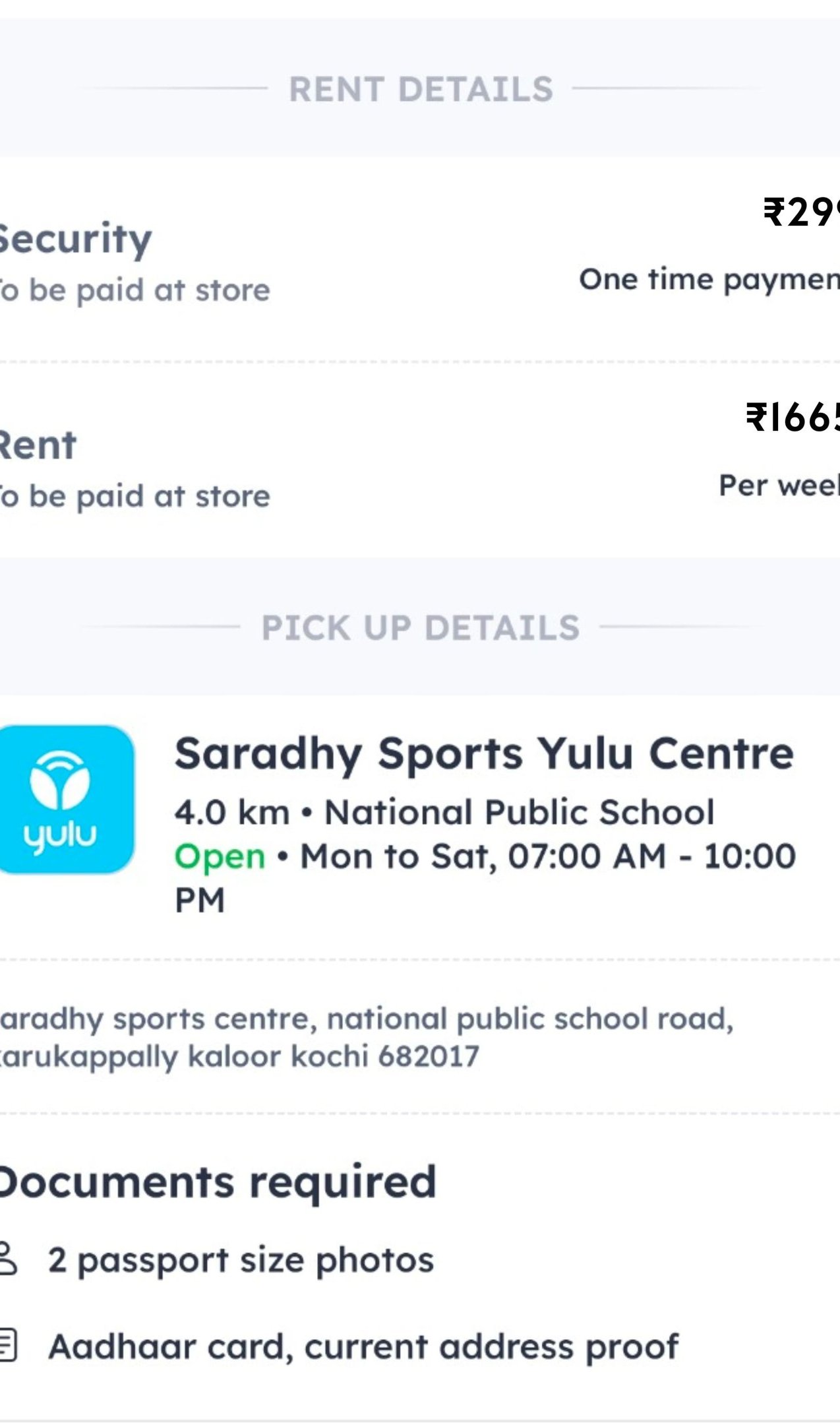Click the document icon beside Aadhaar card
This screenshot has width=840, height=1425.
pyautogui.click(x=8, y=1346)
